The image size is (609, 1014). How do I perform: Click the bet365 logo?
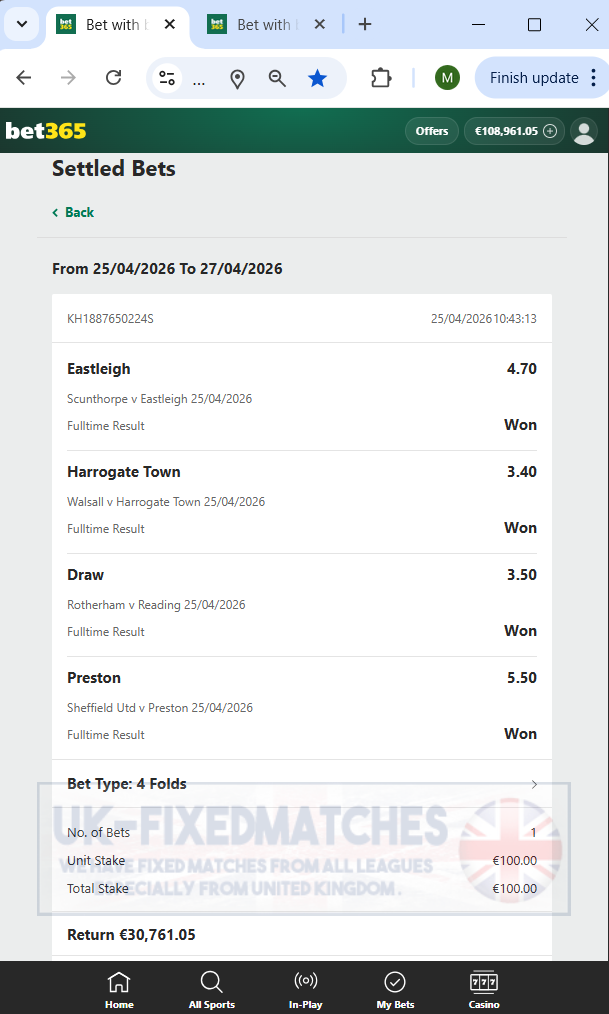click(x=46, y=131)
